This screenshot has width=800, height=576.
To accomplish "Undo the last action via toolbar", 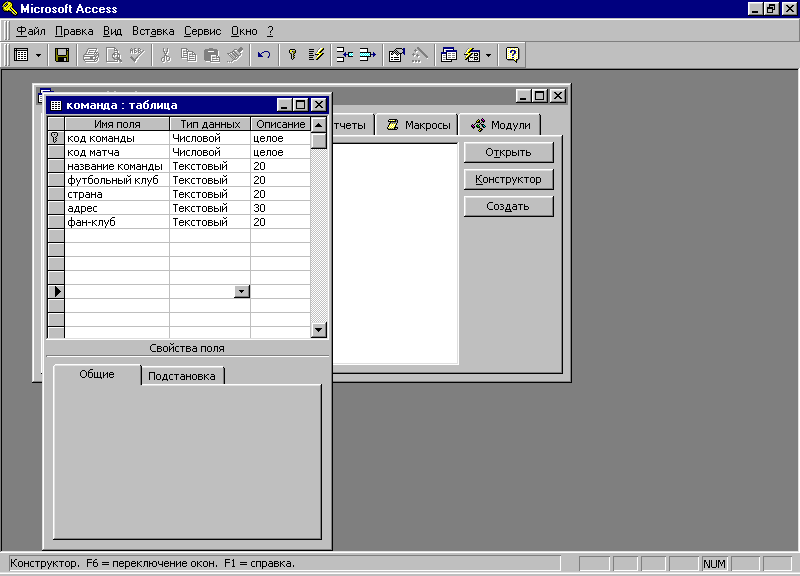I will pyautogui.click(x=264, y=55).
